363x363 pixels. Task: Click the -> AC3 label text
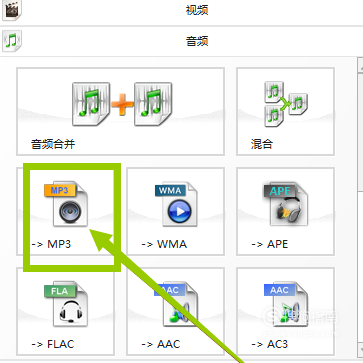pyautogui.click(x=269, y=344)
